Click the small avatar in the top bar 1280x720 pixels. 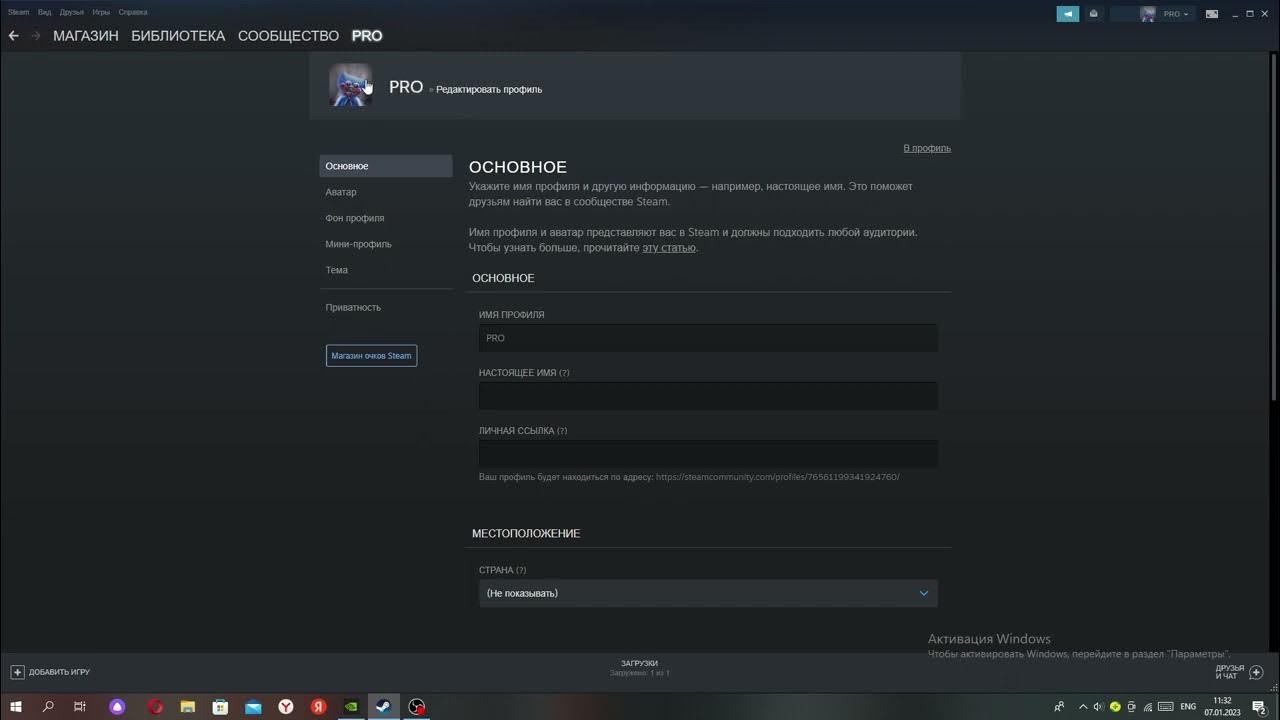(1148, 14)
